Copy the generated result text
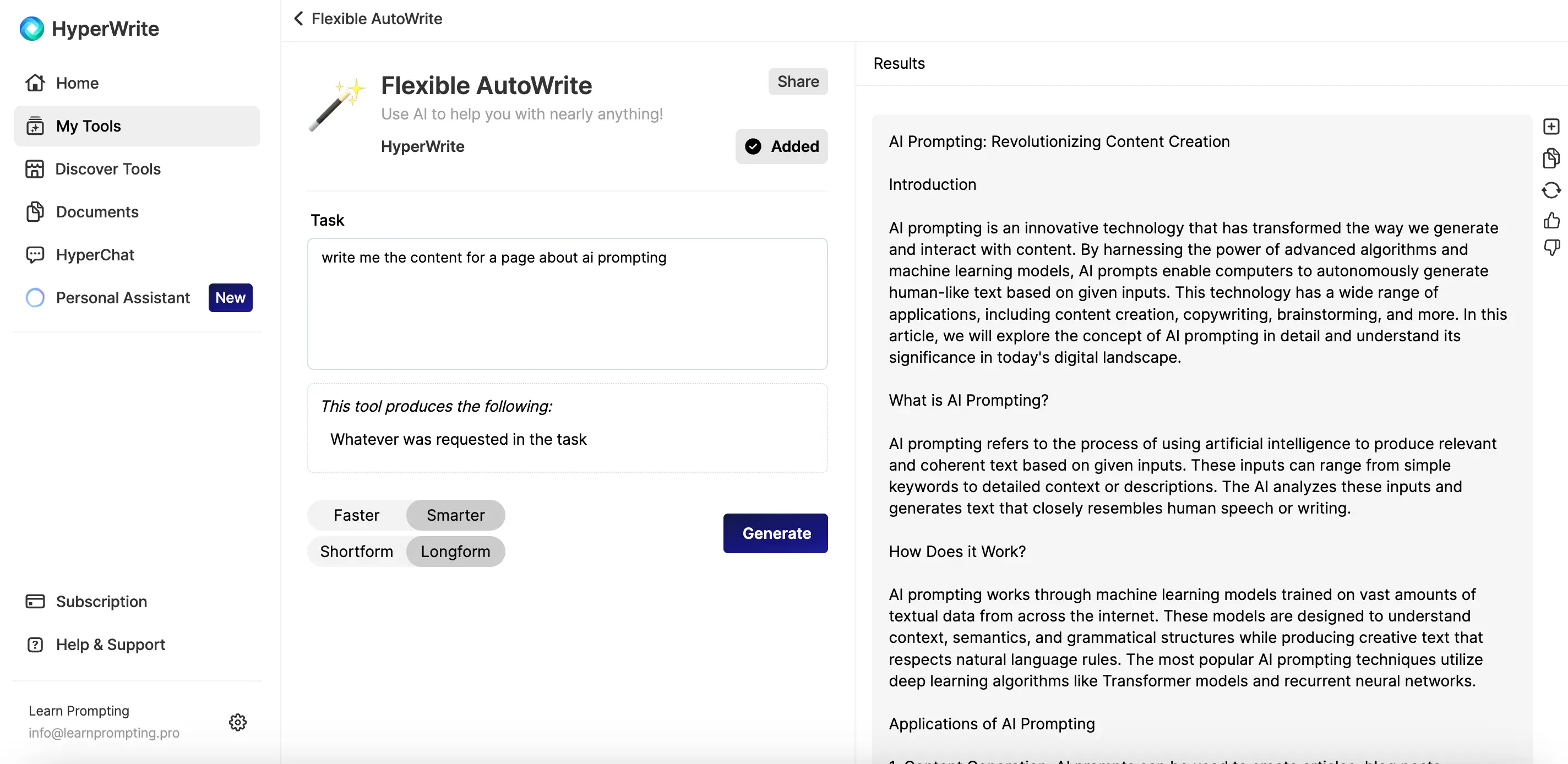Screen dimensions: 1568x764 [1551, 159]
